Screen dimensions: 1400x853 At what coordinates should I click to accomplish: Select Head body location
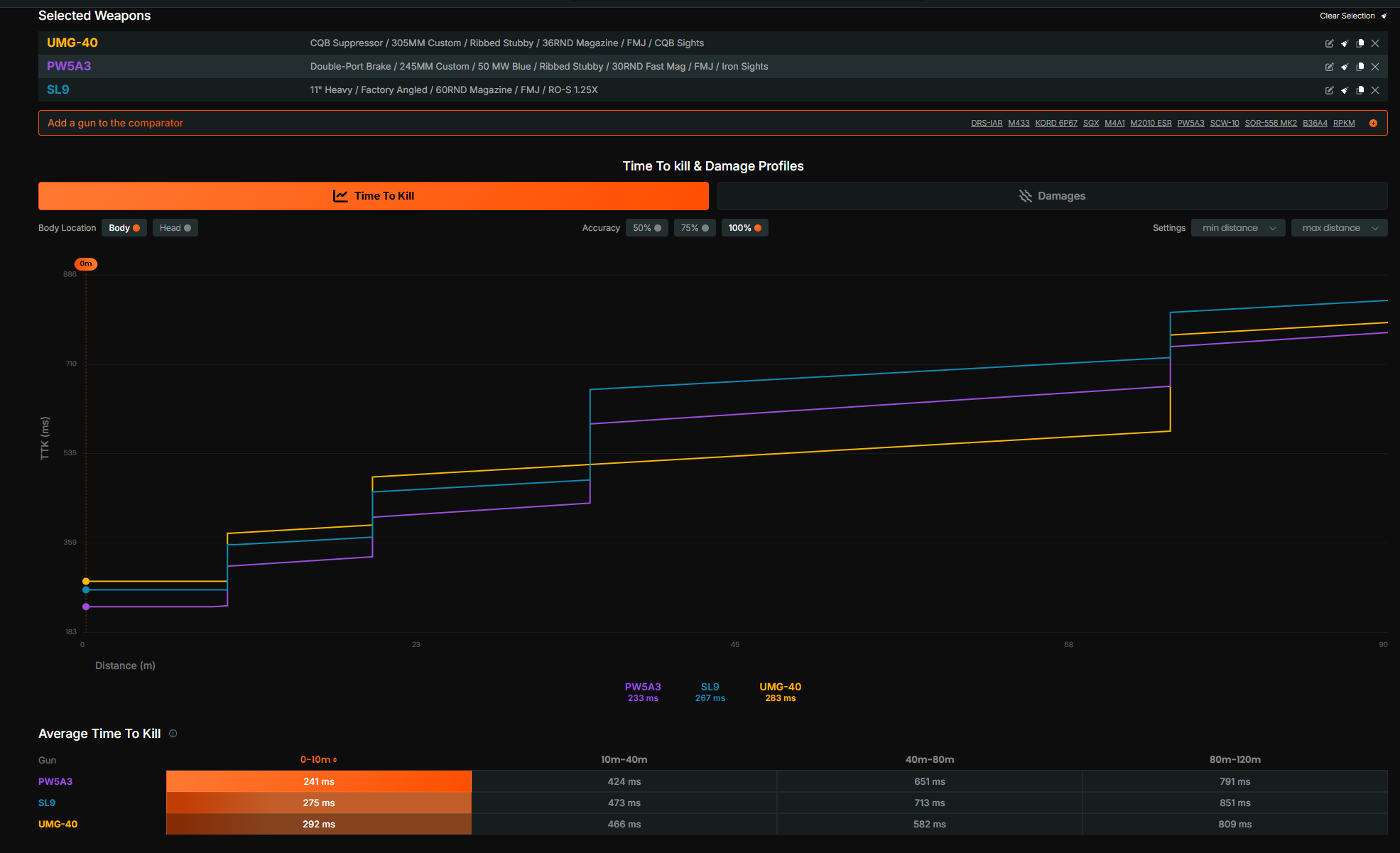pos(175,228)
